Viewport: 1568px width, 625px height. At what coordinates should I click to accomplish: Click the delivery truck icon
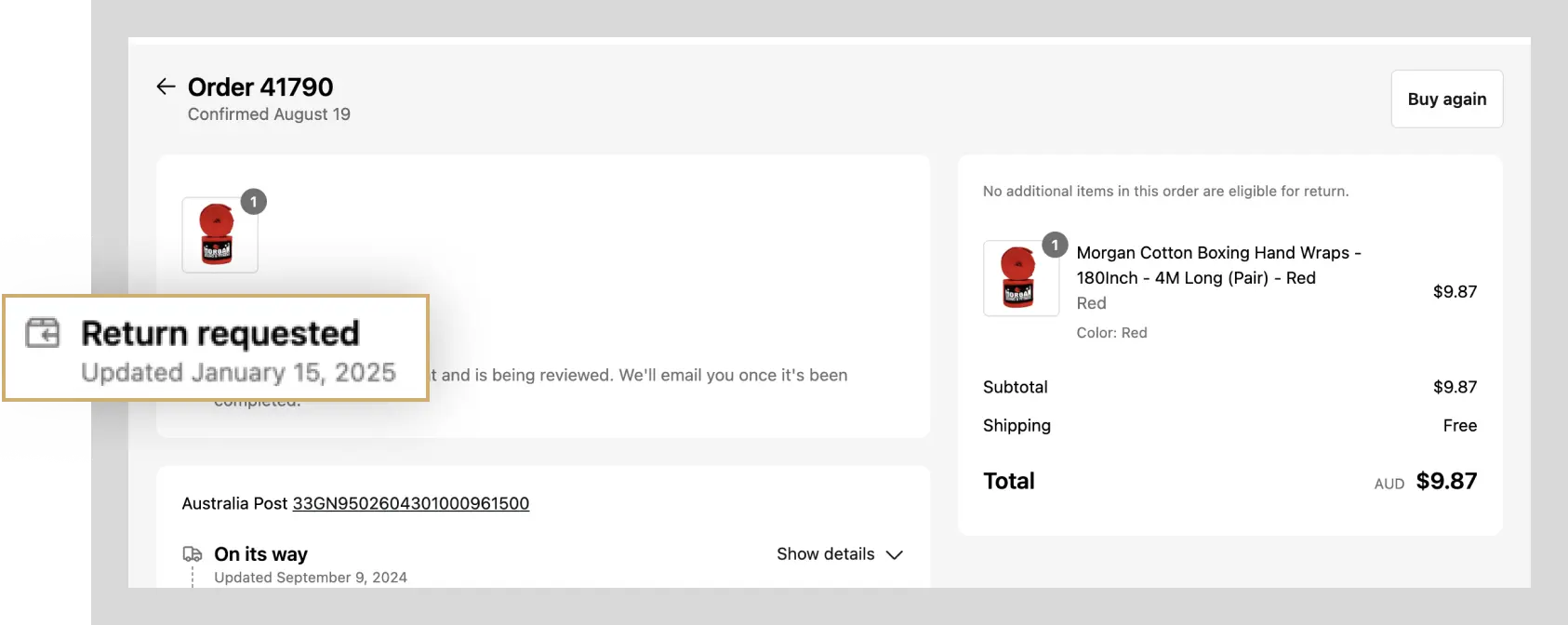click(193, 554)
